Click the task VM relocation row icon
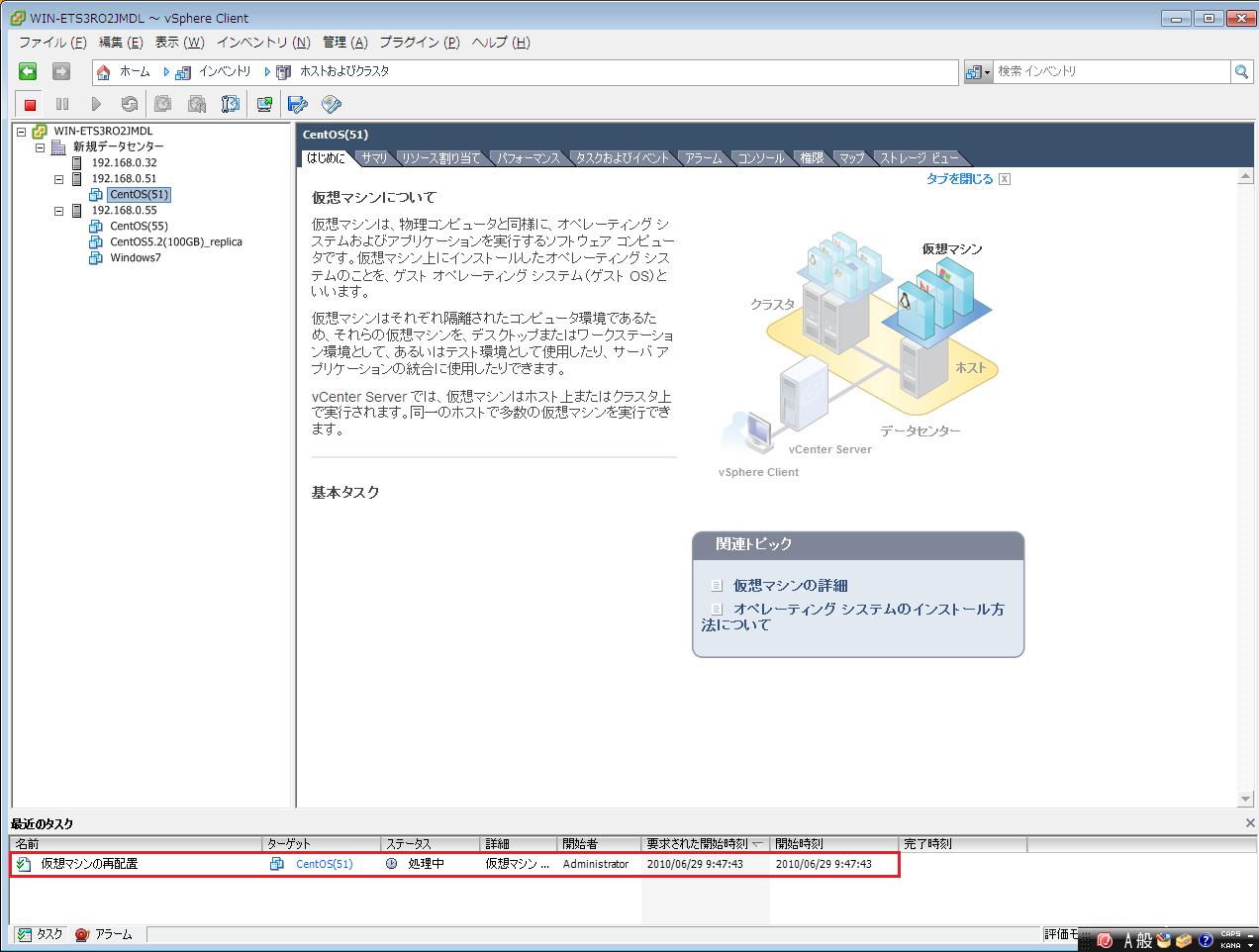 24,864
